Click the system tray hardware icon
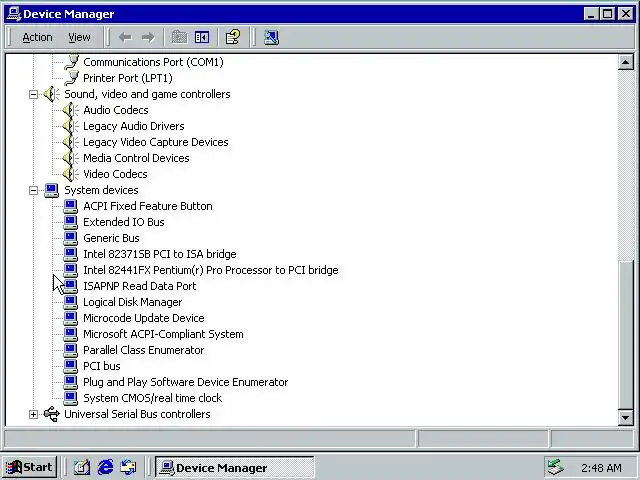Image resolution: width=640 pixels, height=480 pixels. (x=556, y=467)
